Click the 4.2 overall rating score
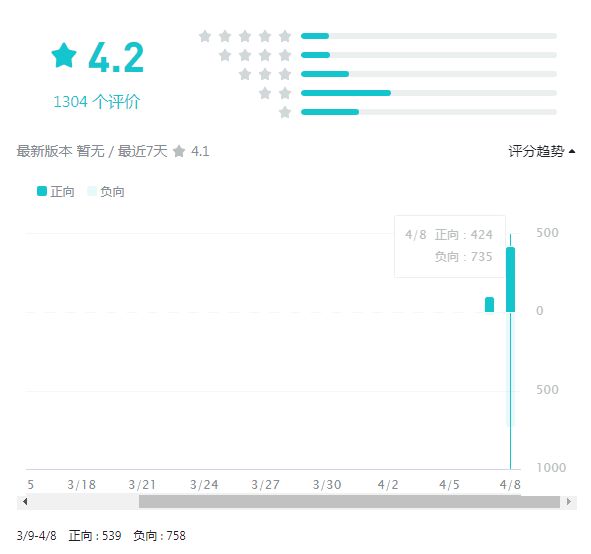The image size is (591, 554). click(116, 57)
